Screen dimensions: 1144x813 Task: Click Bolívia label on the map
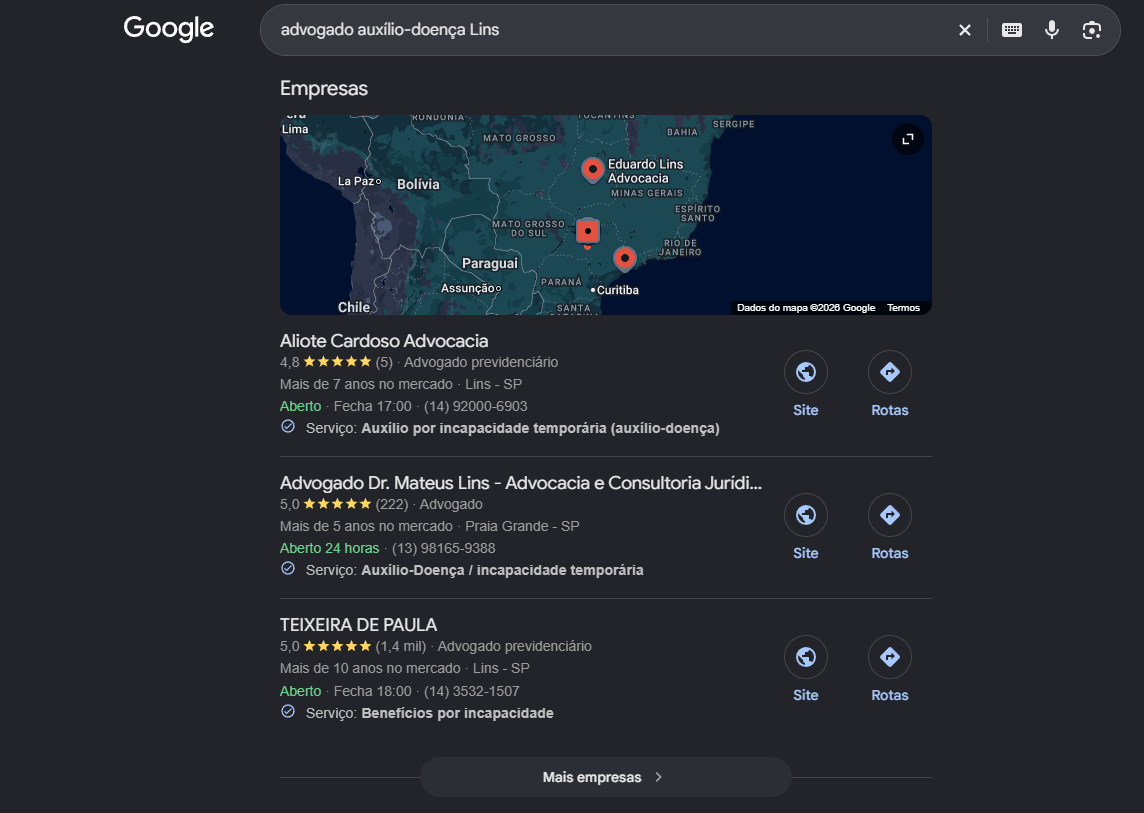(418, 185)
